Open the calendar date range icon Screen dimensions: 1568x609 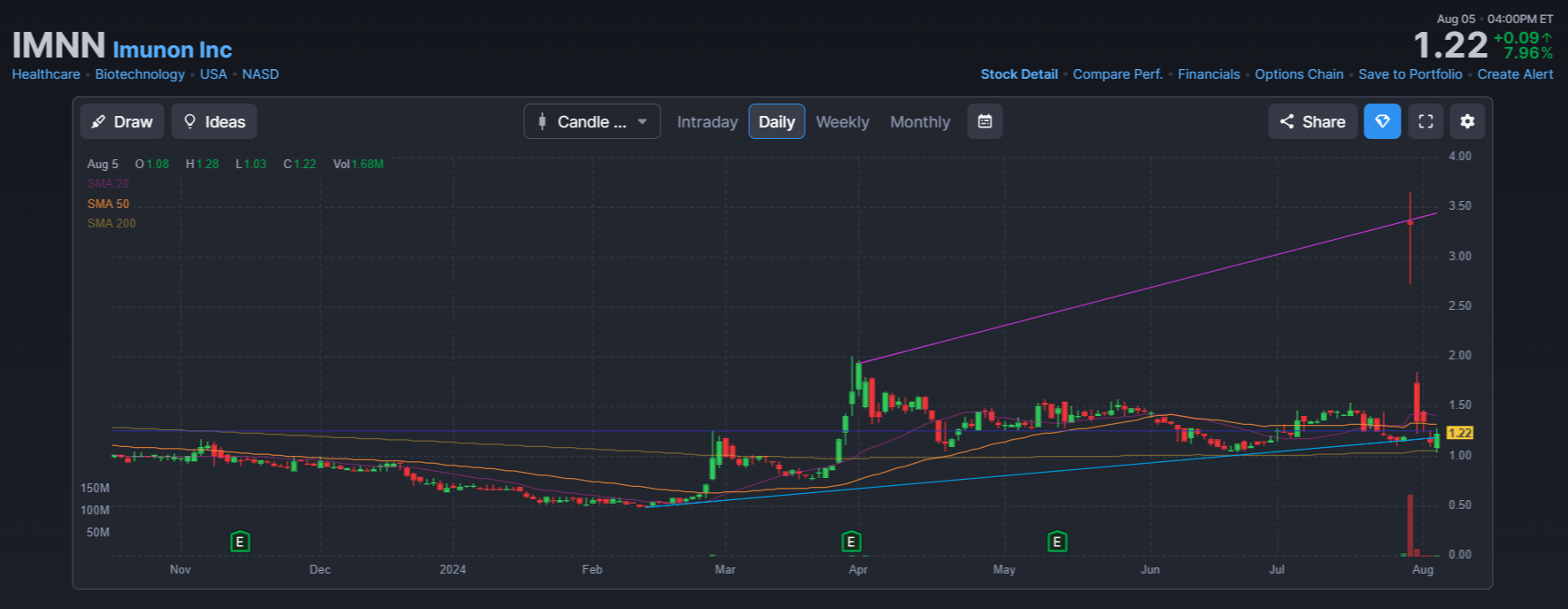click(985, 121)
